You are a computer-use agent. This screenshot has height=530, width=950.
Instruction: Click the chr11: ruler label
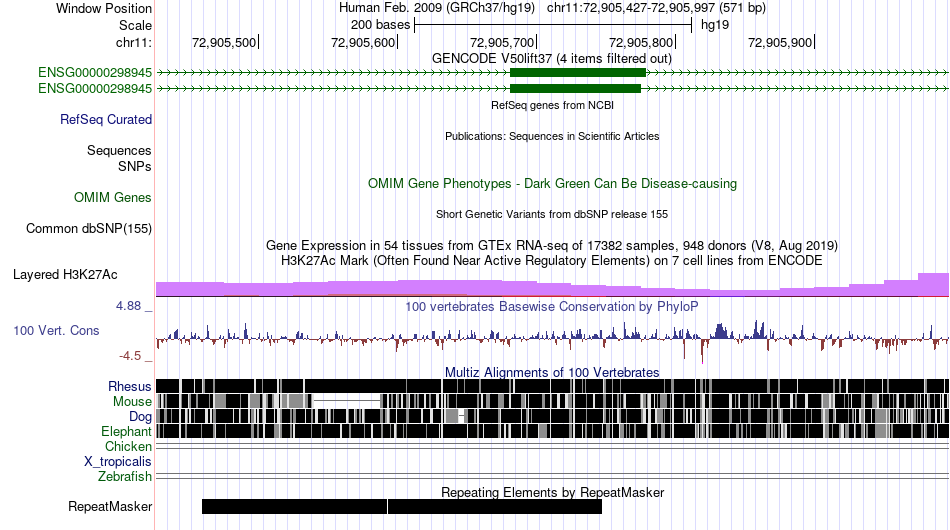point(134,43)
